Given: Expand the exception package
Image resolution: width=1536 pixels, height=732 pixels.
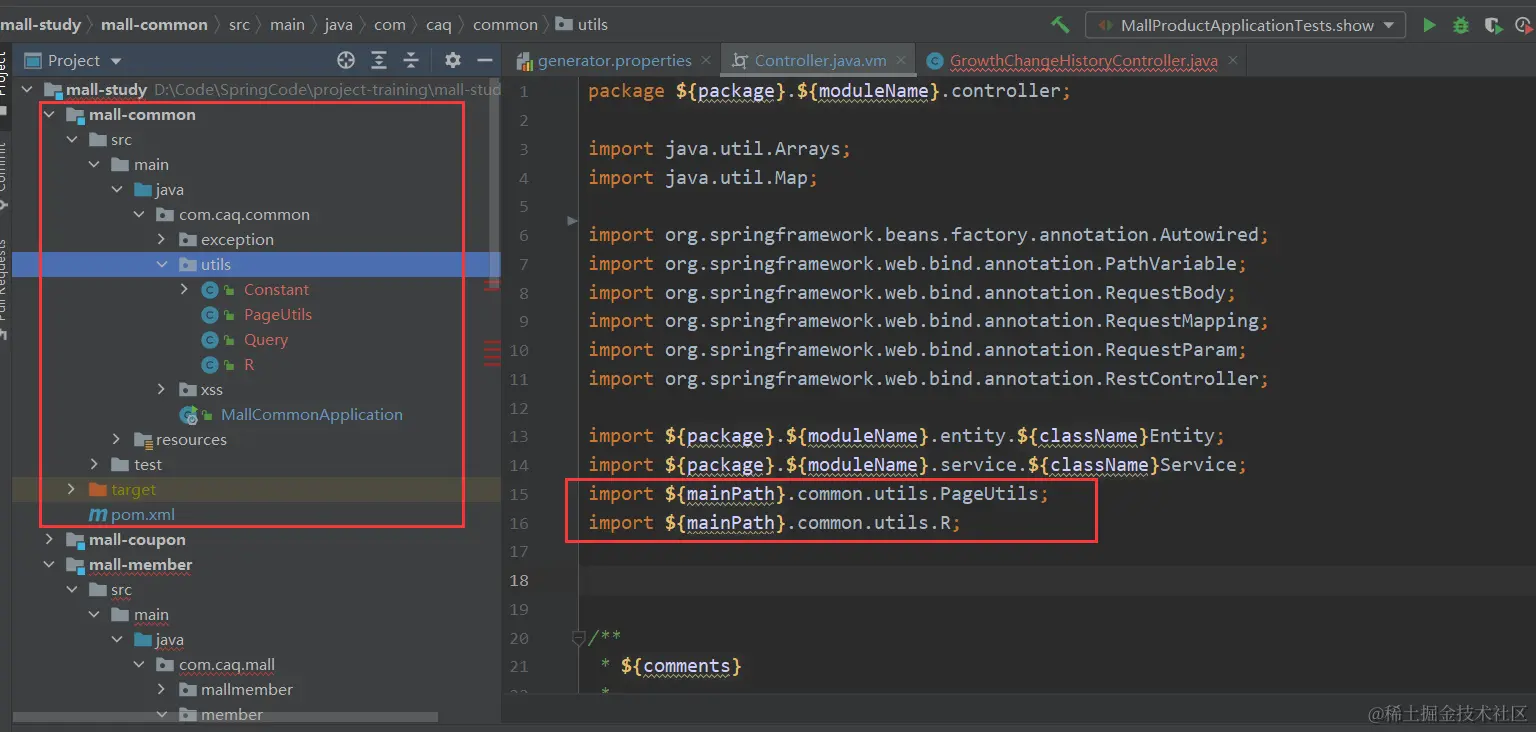Looking at the screenshot, I should 162,240.
